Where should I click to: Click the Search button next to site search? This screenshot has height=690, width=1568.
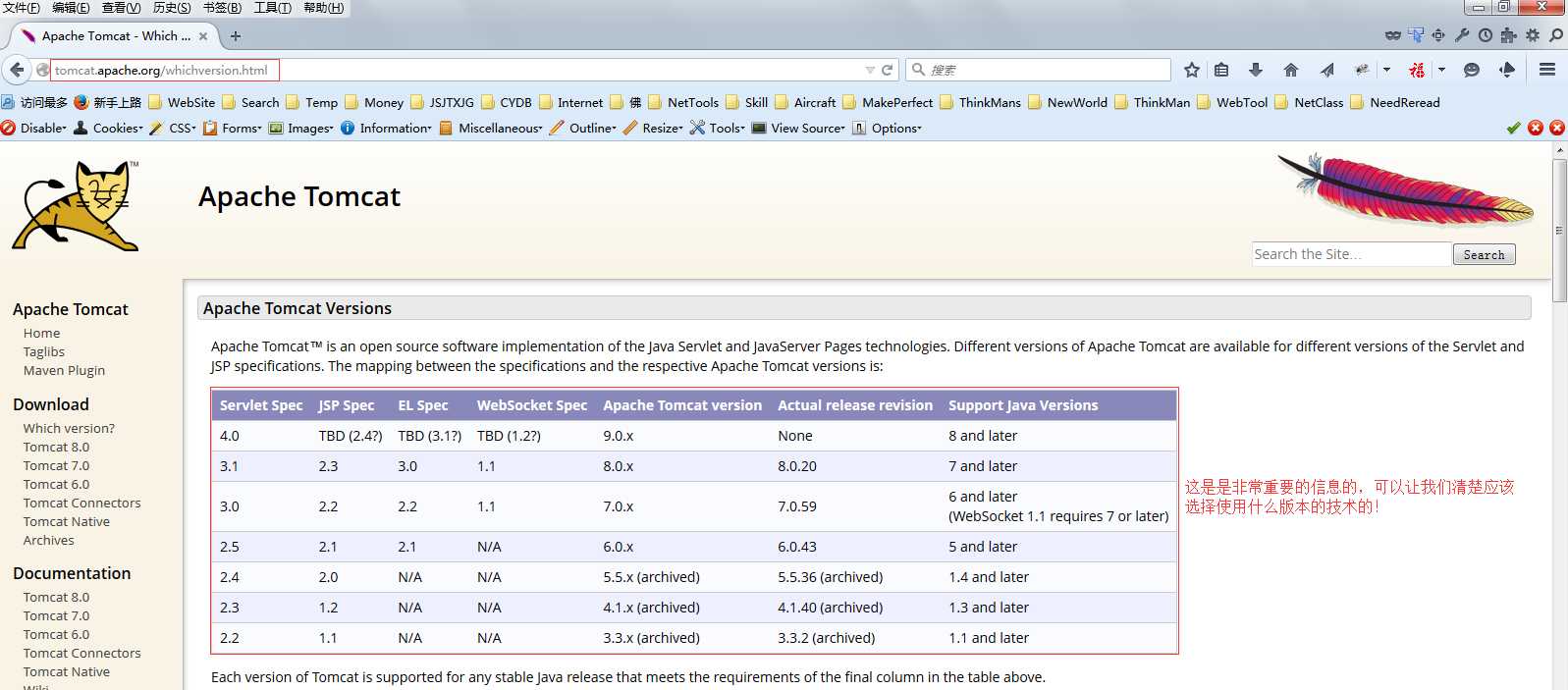[x=1484, y=254]
